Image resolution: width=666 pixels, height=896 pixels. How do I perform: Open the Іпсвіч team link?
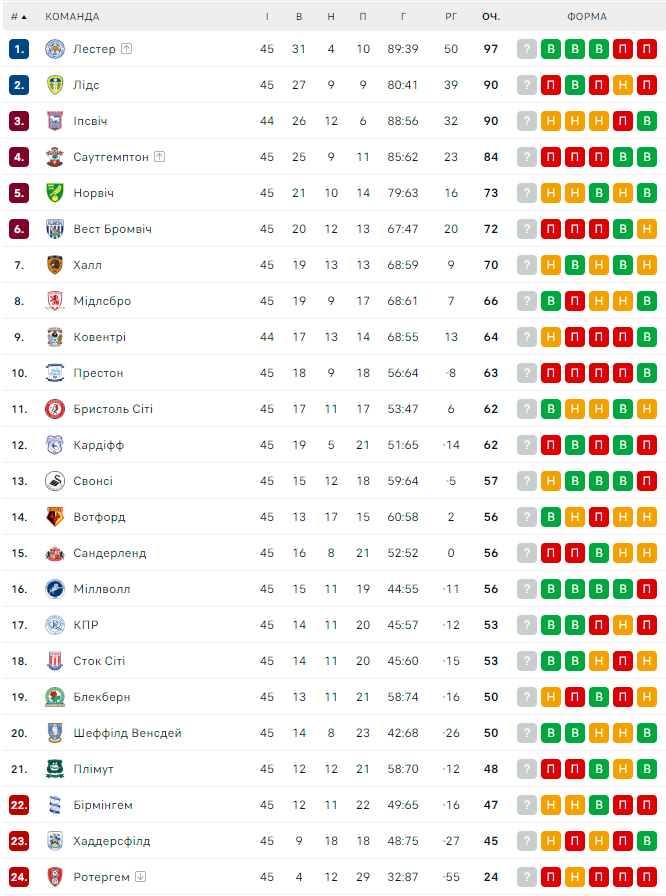pos(90,121)
